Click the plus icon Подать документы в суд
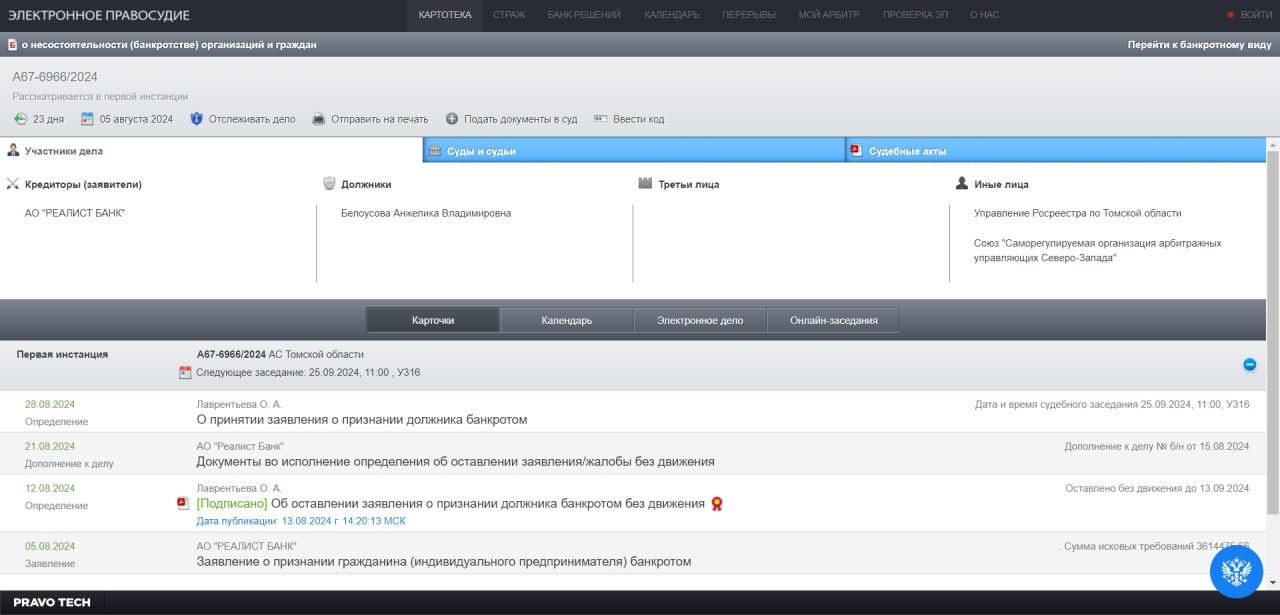1280x615 pixels. point(452,119)
